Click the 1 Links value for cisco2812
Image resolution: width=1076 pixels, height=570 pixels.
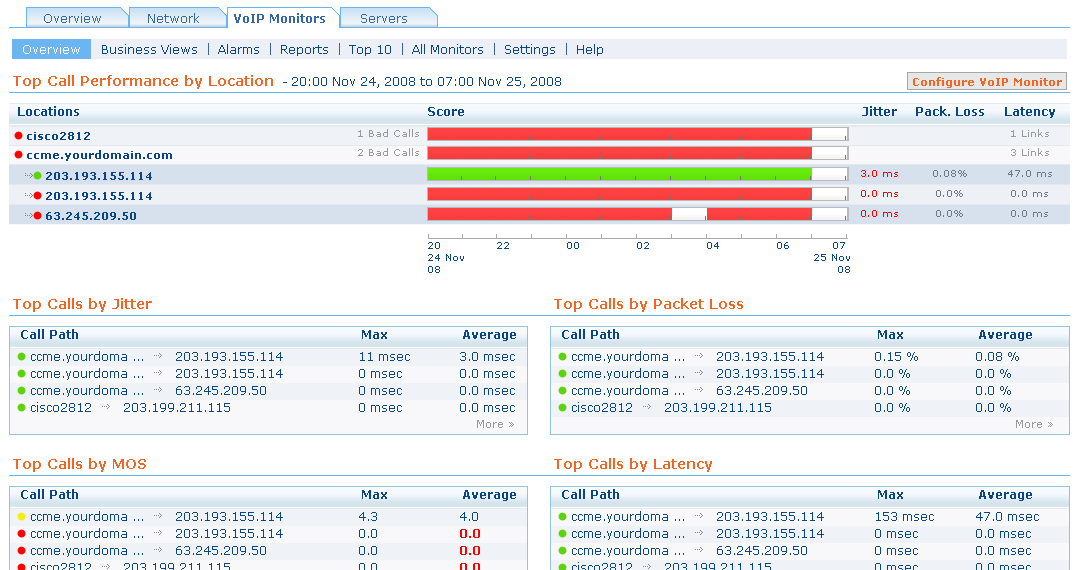[1029, 133]
